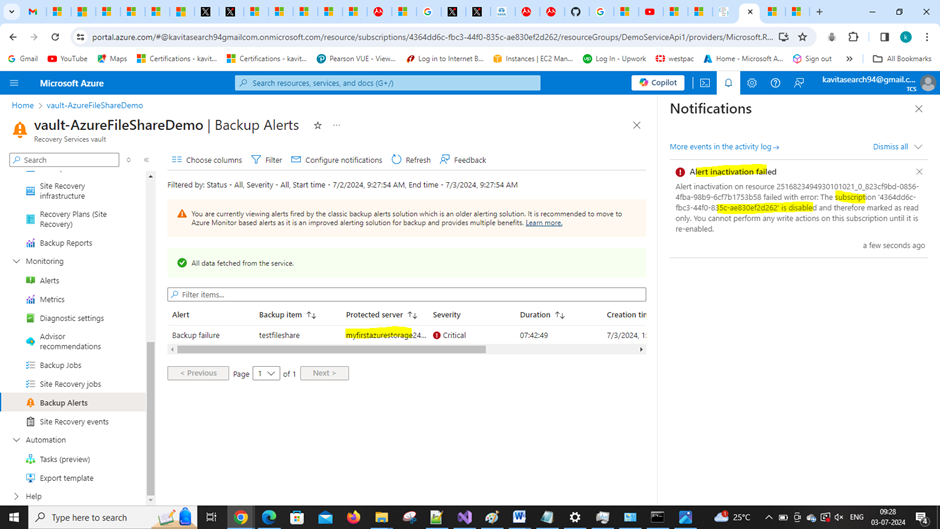Dismiss the Alert inactivation failed notification
This screenshot has width=940, height=529.
pyautogui.click(x=919, y=172)
